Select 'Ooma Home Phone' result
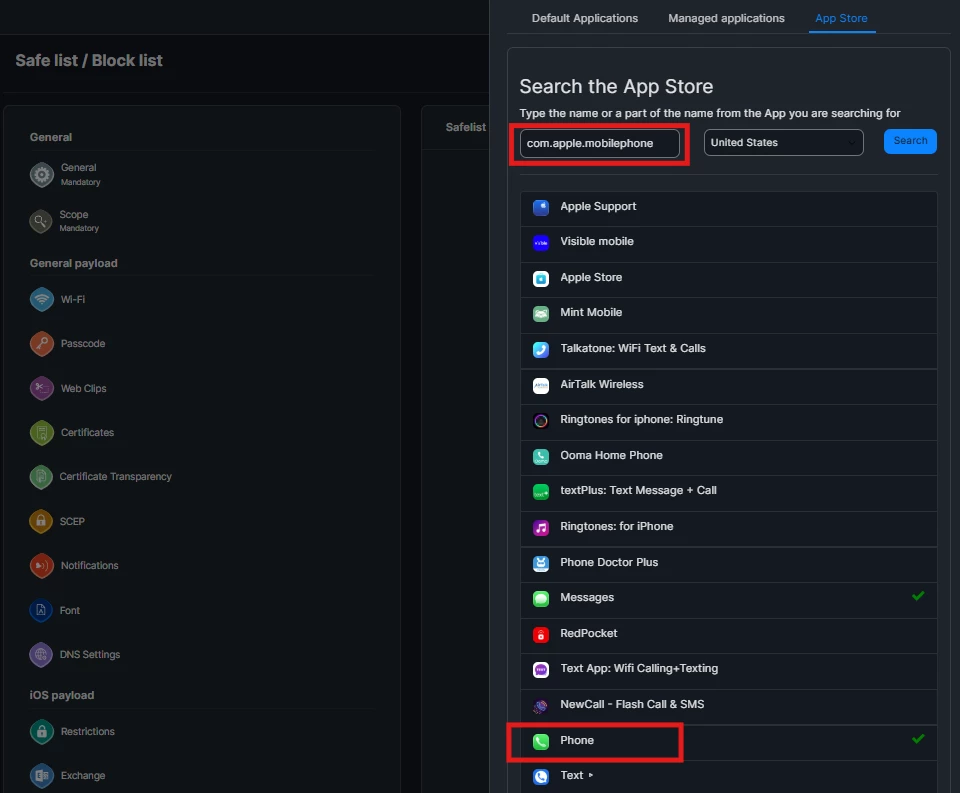 coord(611,456)
